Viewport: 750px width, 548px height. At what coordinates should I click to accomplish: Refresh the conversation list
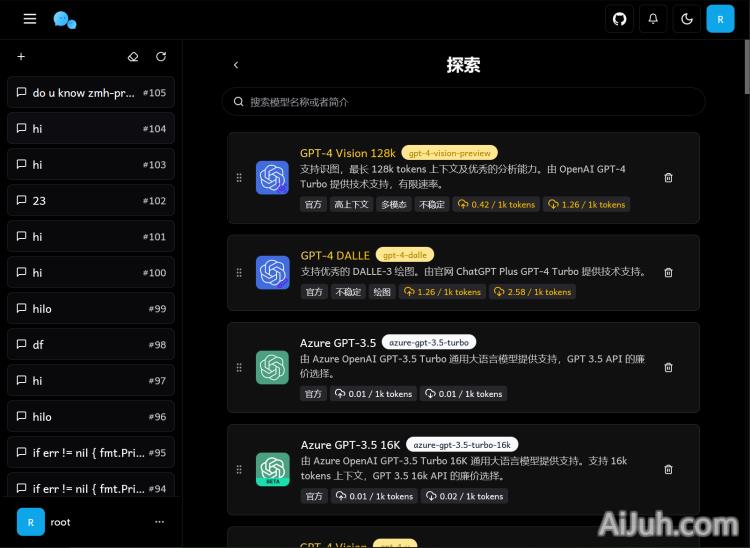click(161, 57)
